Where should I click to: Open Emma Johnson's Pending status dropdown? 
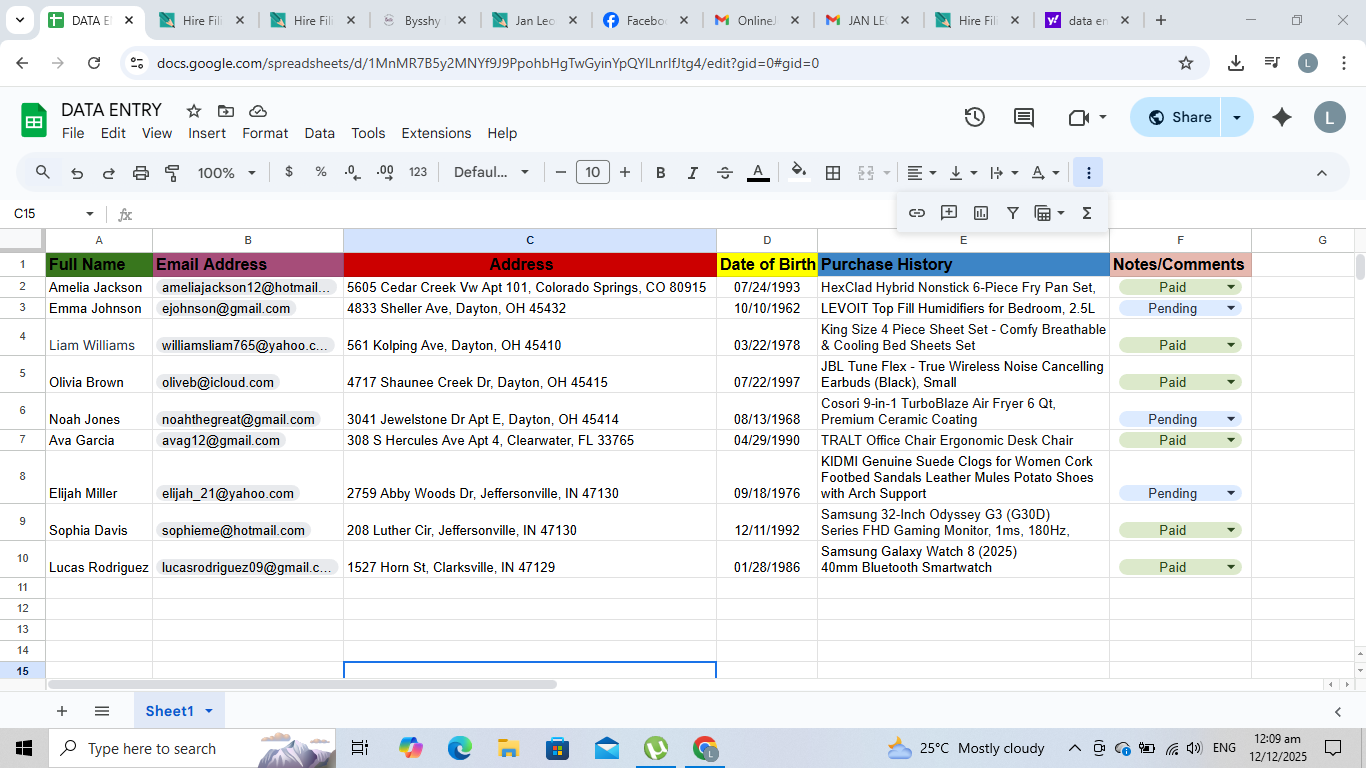click(x=1230, y=309)
